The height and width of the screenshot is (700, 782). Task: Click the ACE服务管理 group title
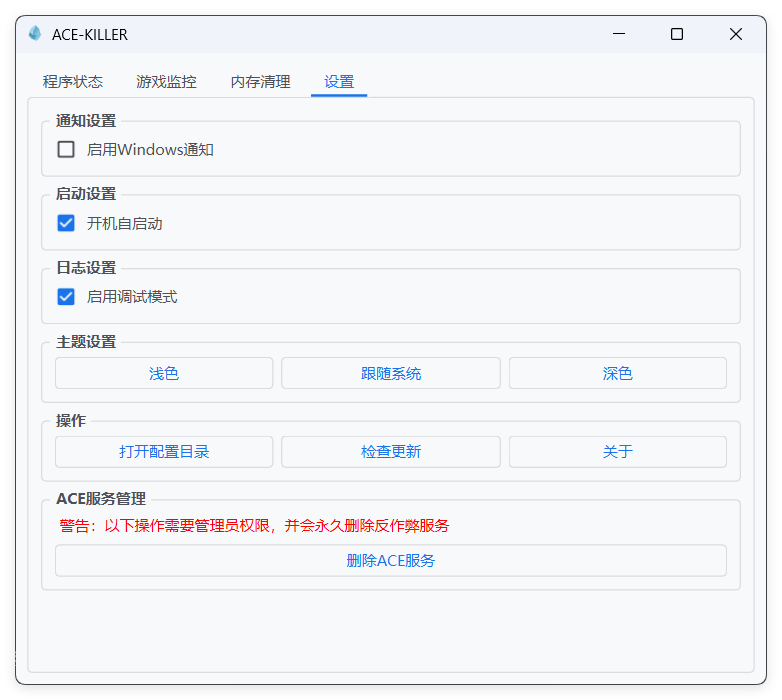[x=101, y=499]
